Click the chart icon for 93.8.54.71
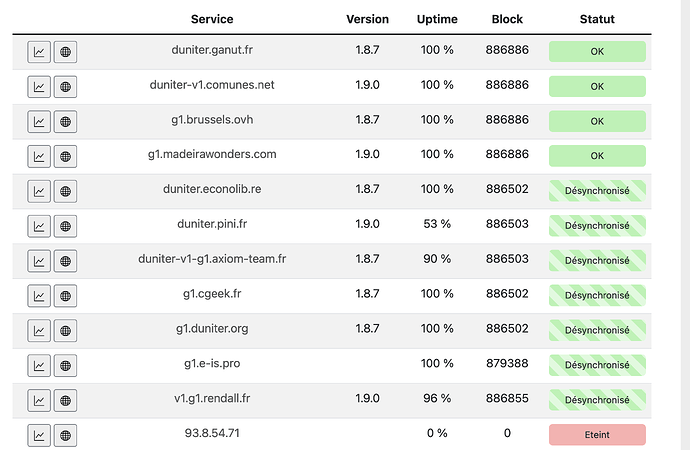 click(39, 435)
